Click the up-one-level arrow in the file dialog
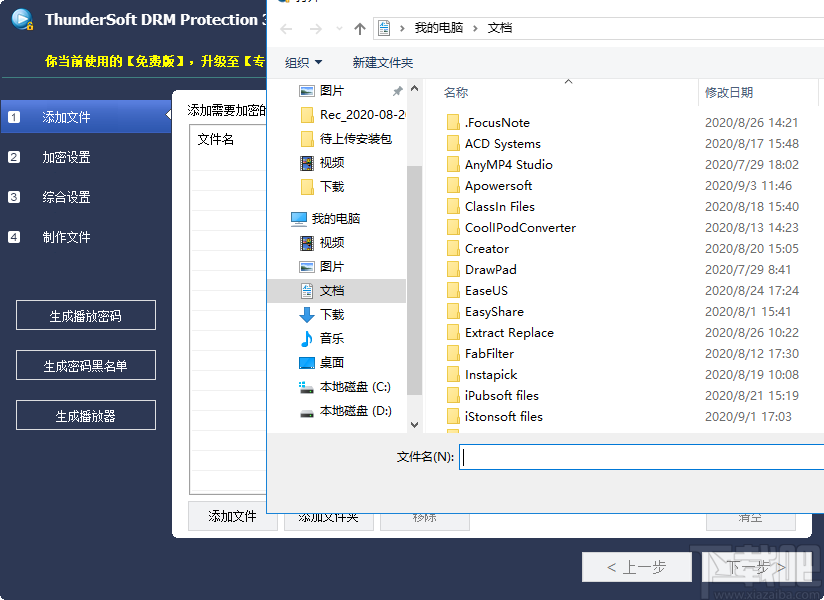824x600 pixels. point(358,30)
